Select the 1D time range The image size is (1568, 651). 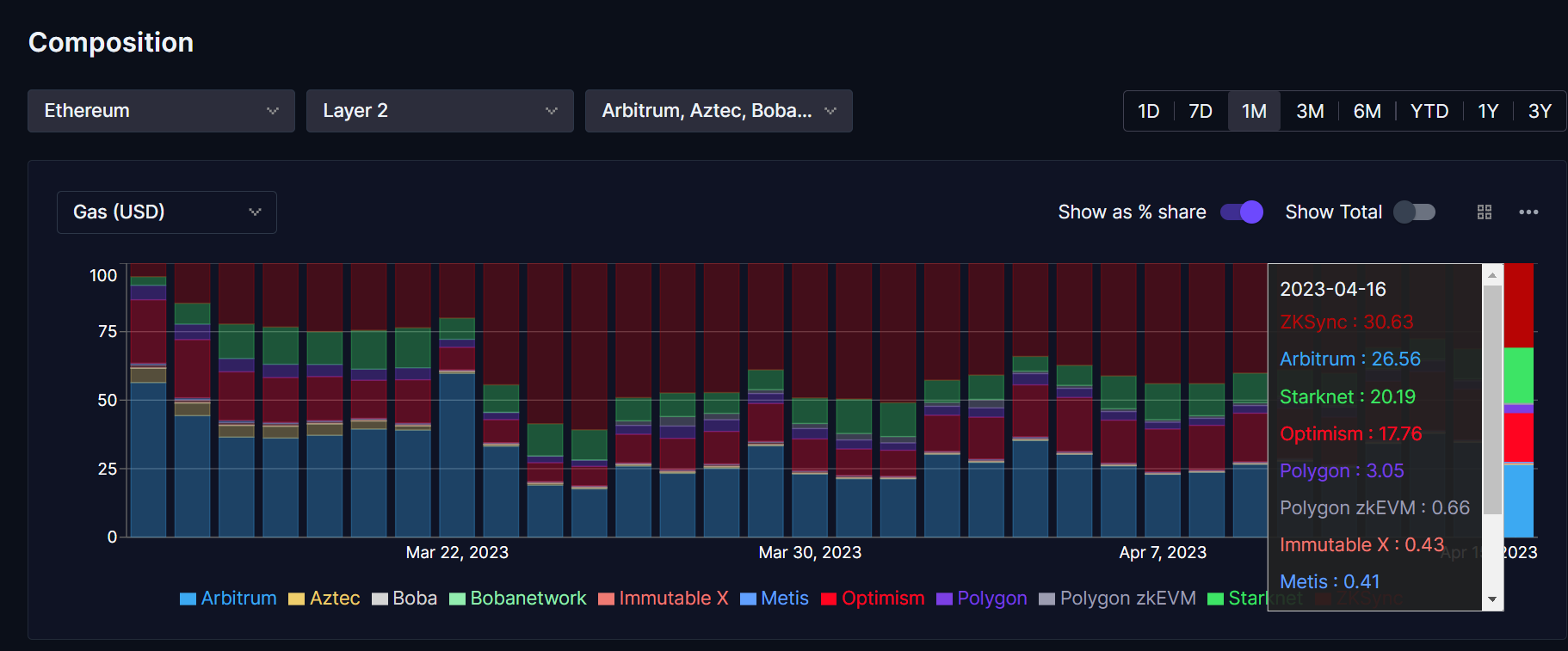point(1149,111)
